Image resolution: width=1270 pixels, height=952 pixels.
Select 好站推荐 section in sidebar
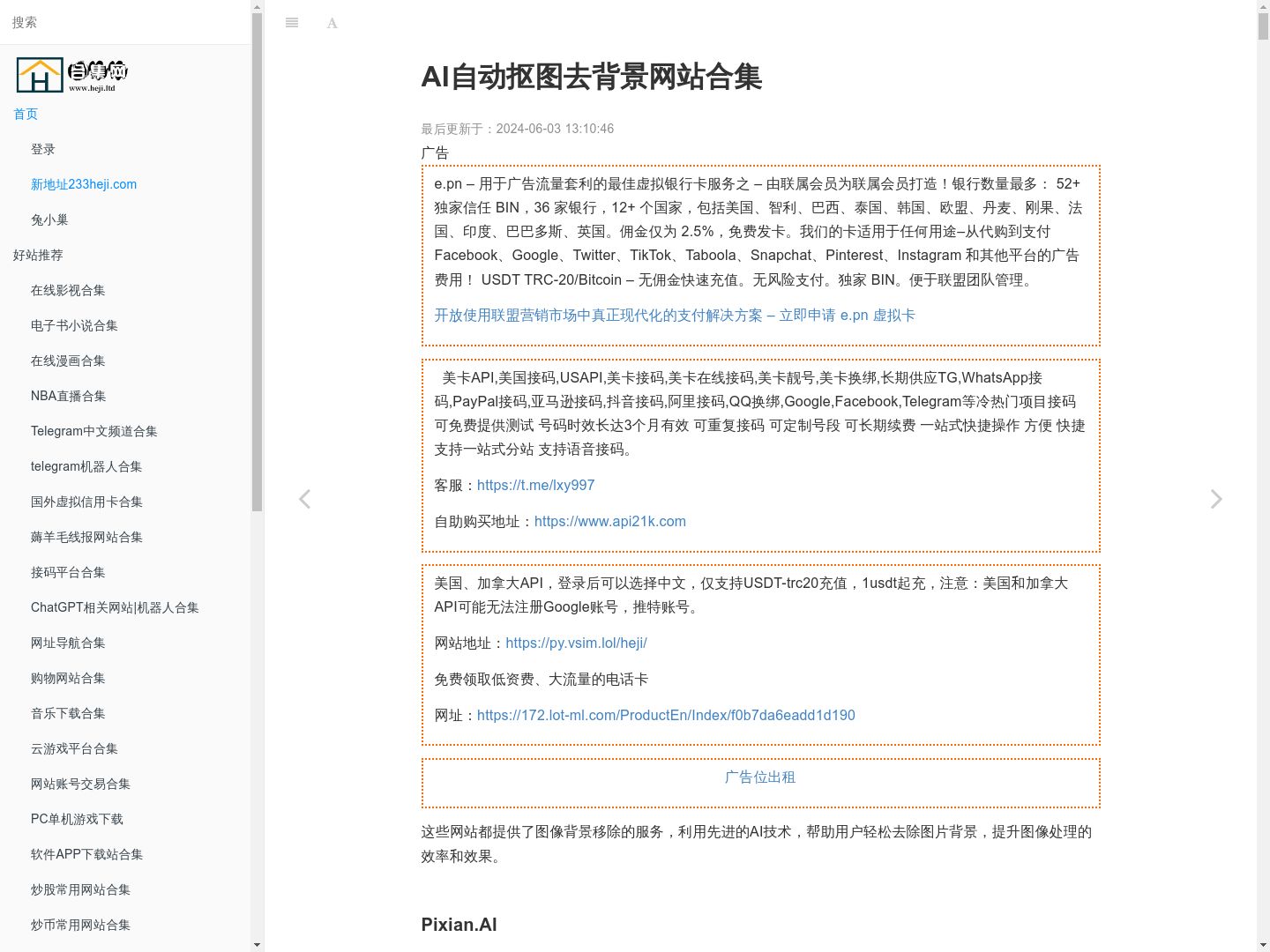coord(38,255)
